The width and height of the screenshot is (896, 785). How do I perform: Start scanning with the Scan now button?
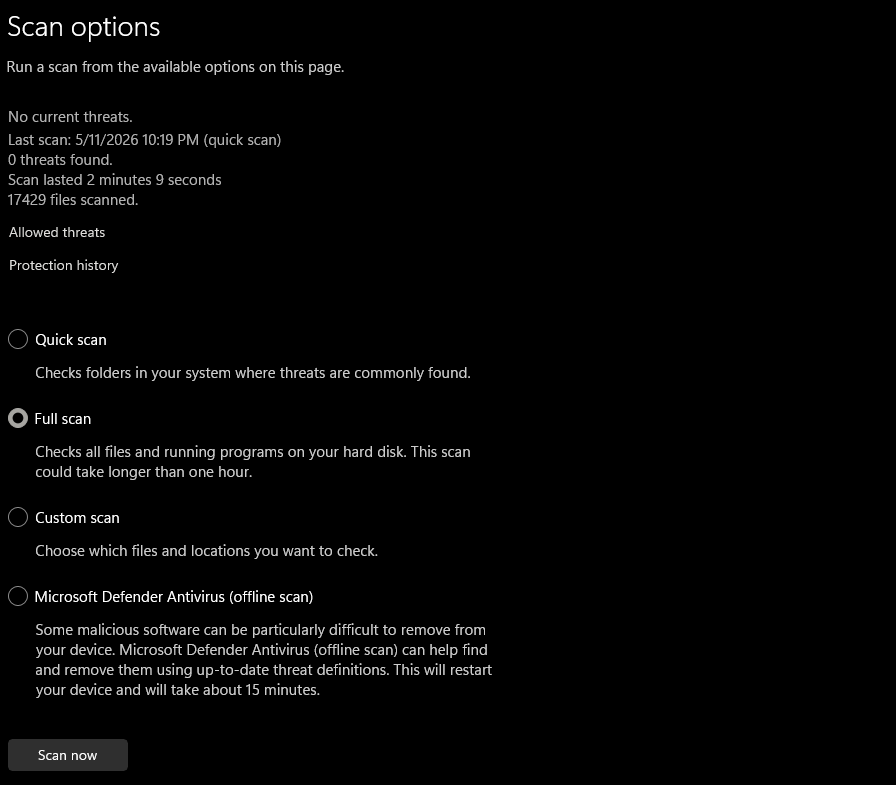67,755
